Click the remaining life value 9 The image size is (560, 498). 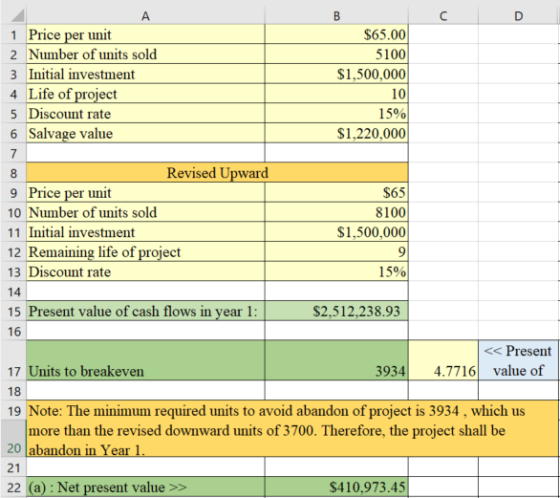pyautogui.click(x=336, y=252)
